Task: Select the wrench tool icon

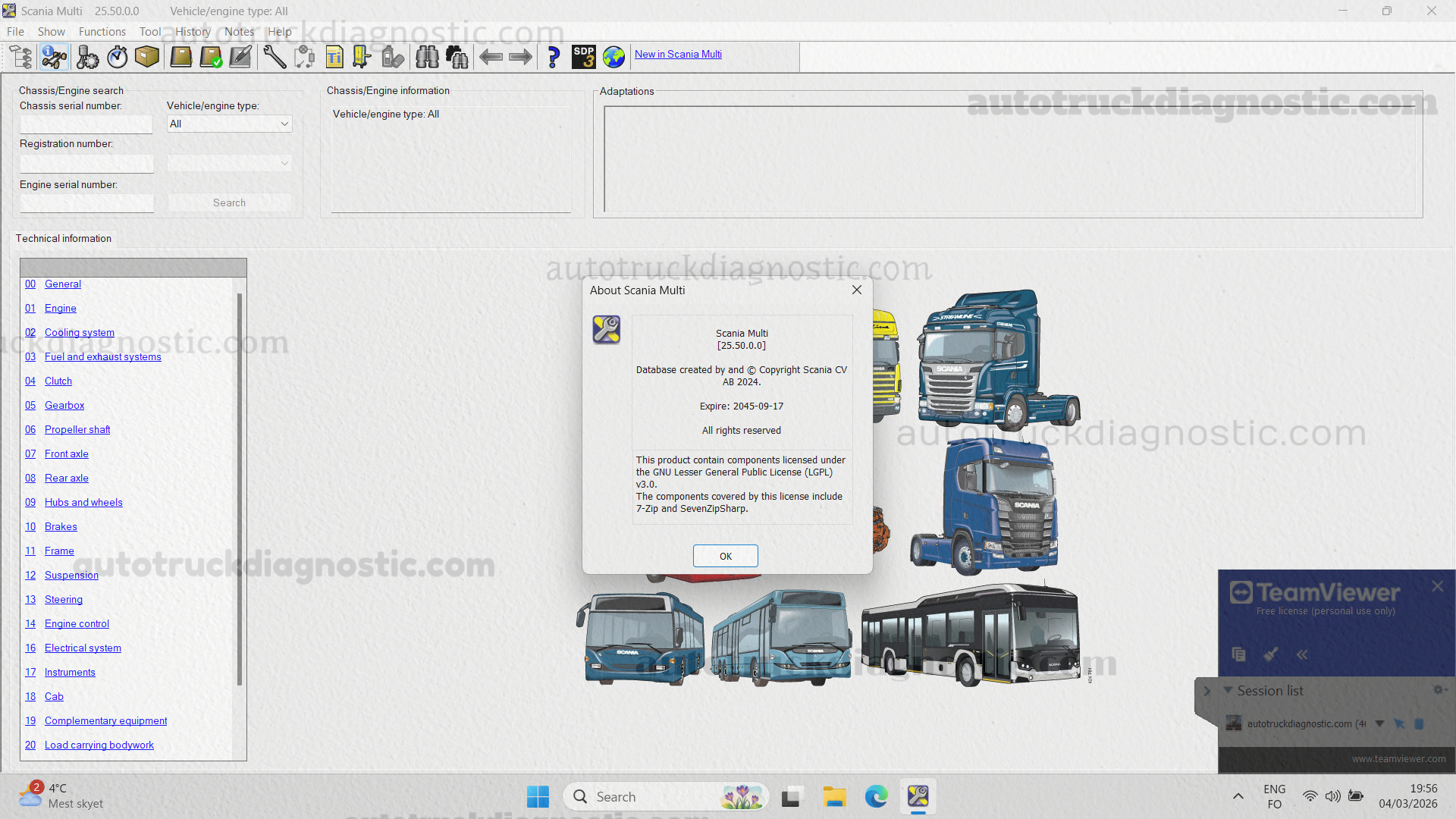Action: point(275,57)
